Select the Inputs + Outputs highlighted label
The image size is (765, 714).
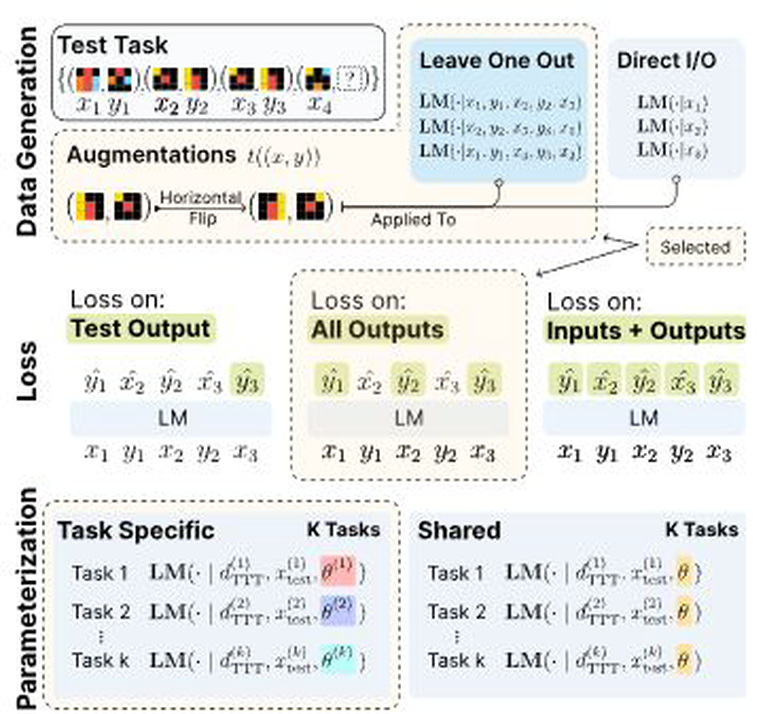pyautogui.click(x=645, y=330)
